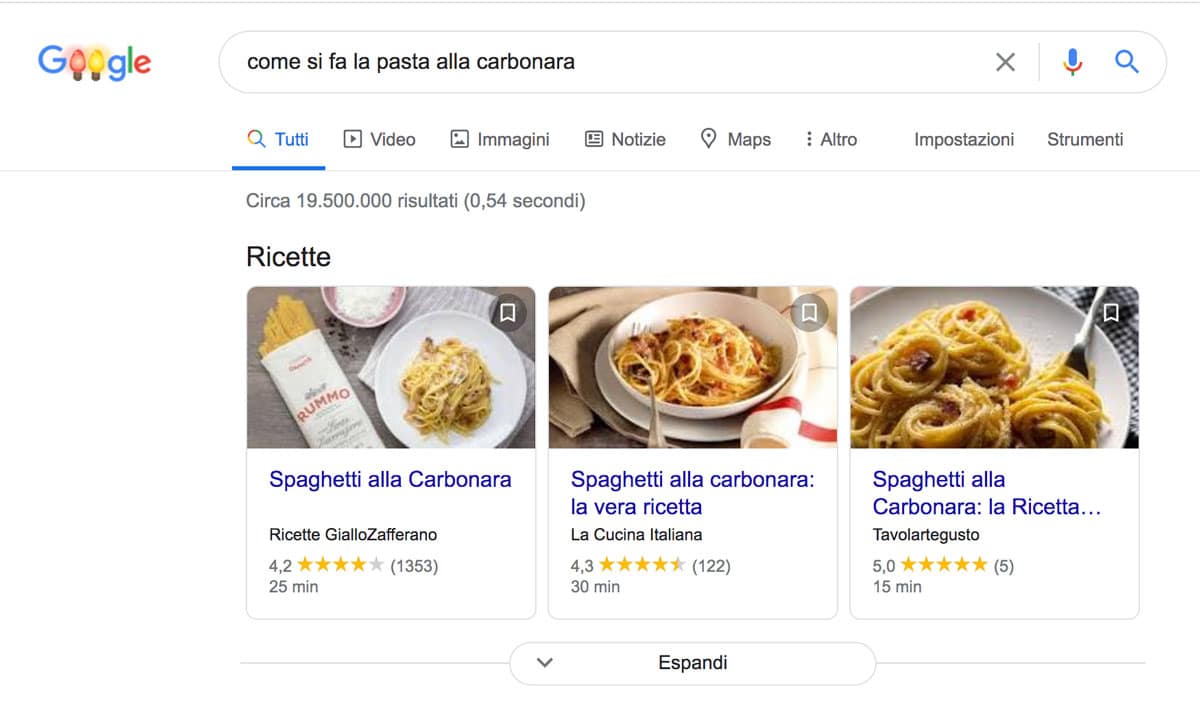This screenshot has height=725, width=1200.
Task: Open 'Spaghetti alla carbonara: la vera ricetta' link
Action: [692, 492]
